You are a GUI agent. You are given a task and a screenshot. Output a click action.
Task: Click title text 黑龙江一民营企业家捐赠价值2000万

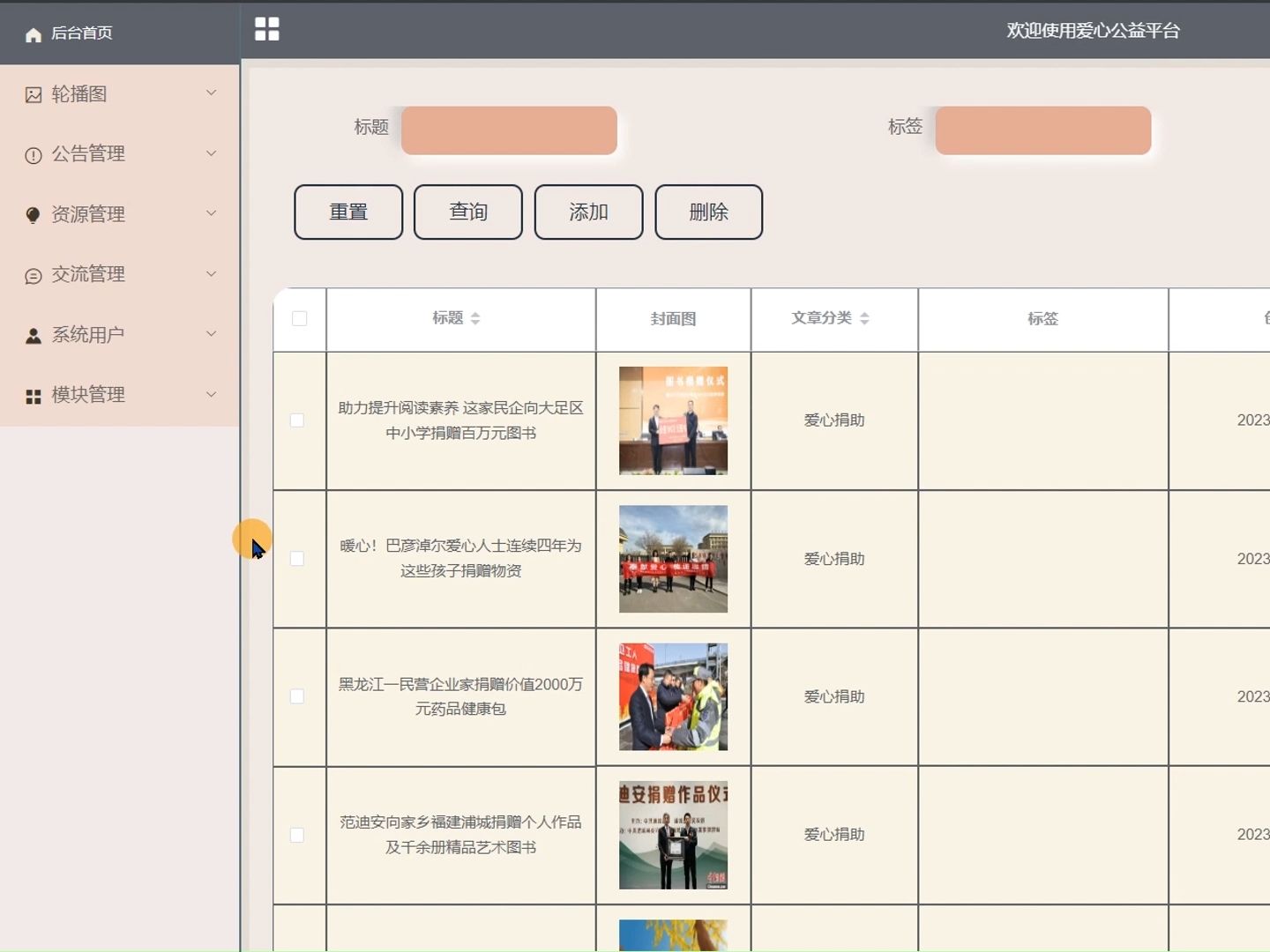click(x=460, y=684)
